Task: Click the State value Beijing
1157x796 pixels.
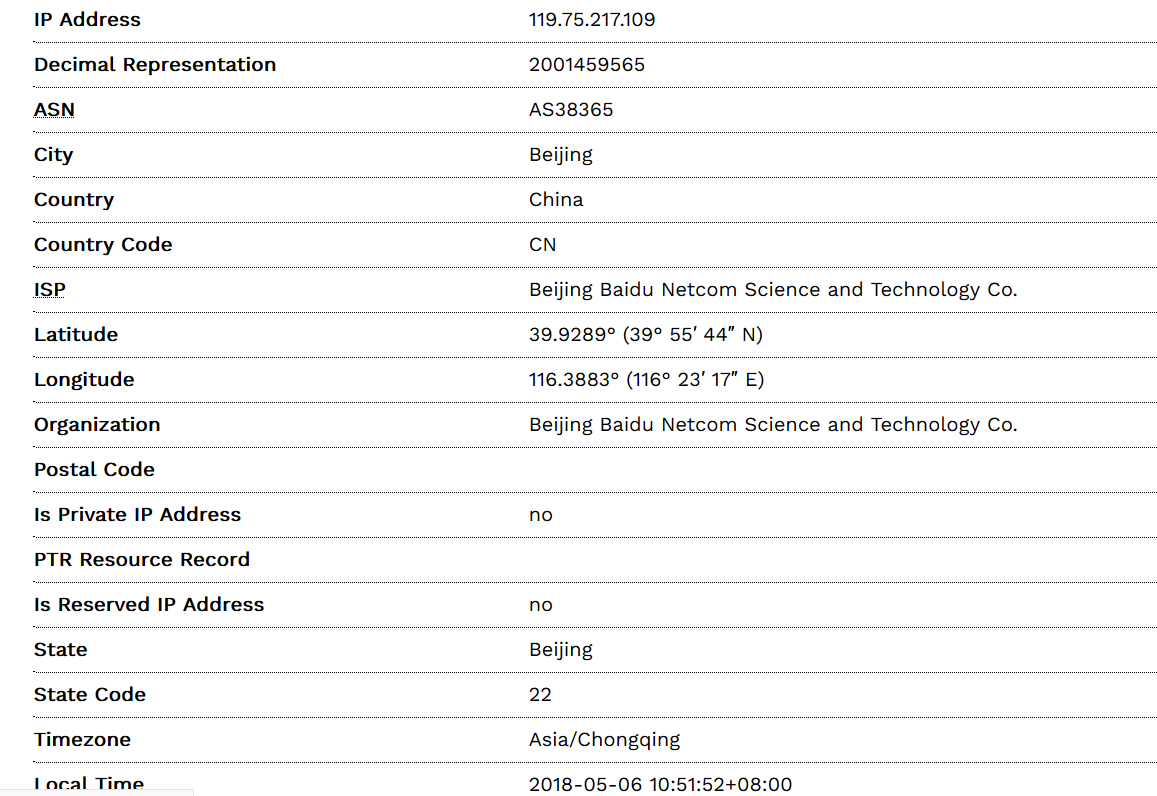Action: click(560, 650)
